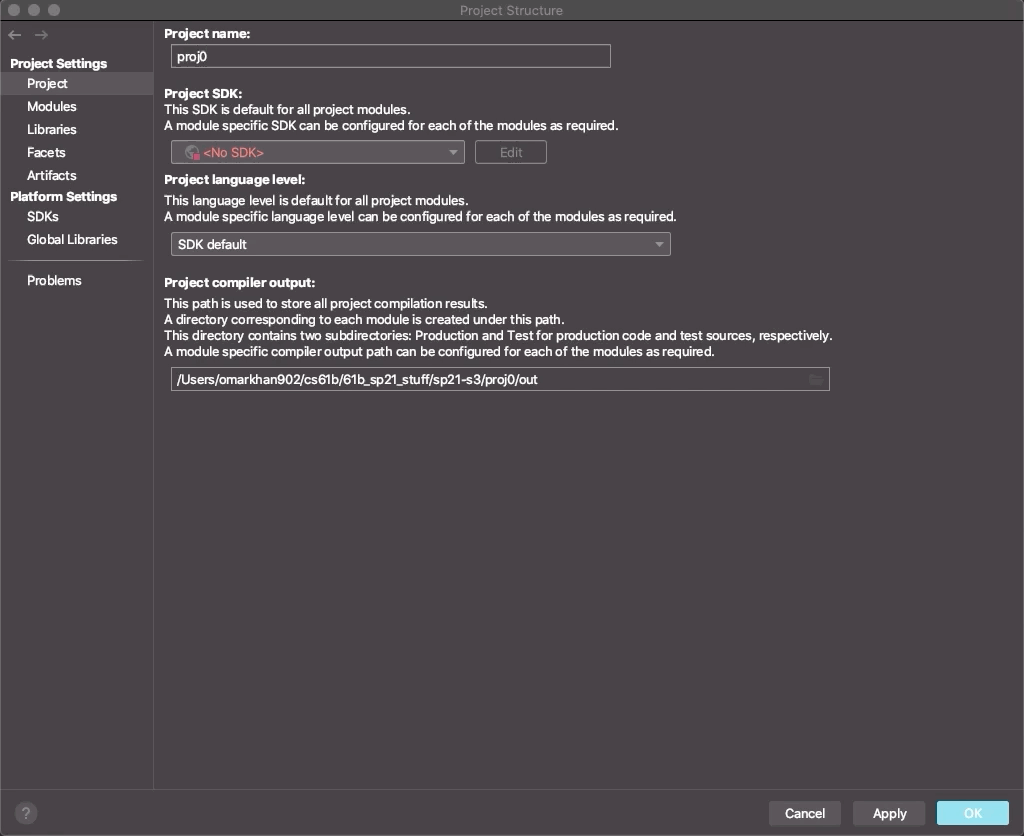Select Project under Project Settings
Image resolution: width=1024 pixels, height=836 pixels.
click(47, 83)
